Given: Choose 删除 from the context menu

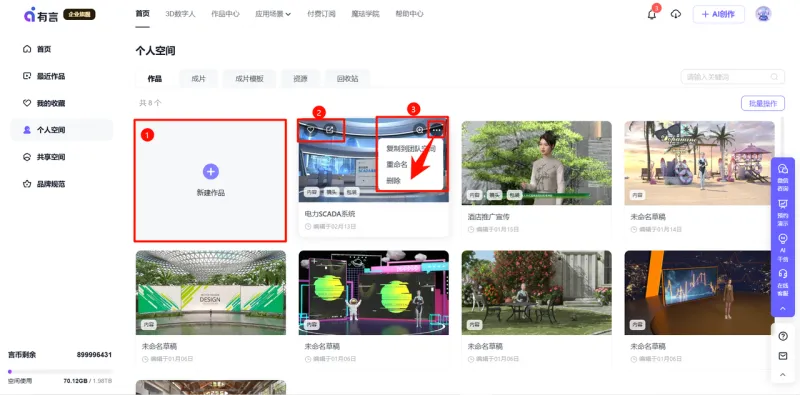Looking at the screenshot, I should (393, 181).
